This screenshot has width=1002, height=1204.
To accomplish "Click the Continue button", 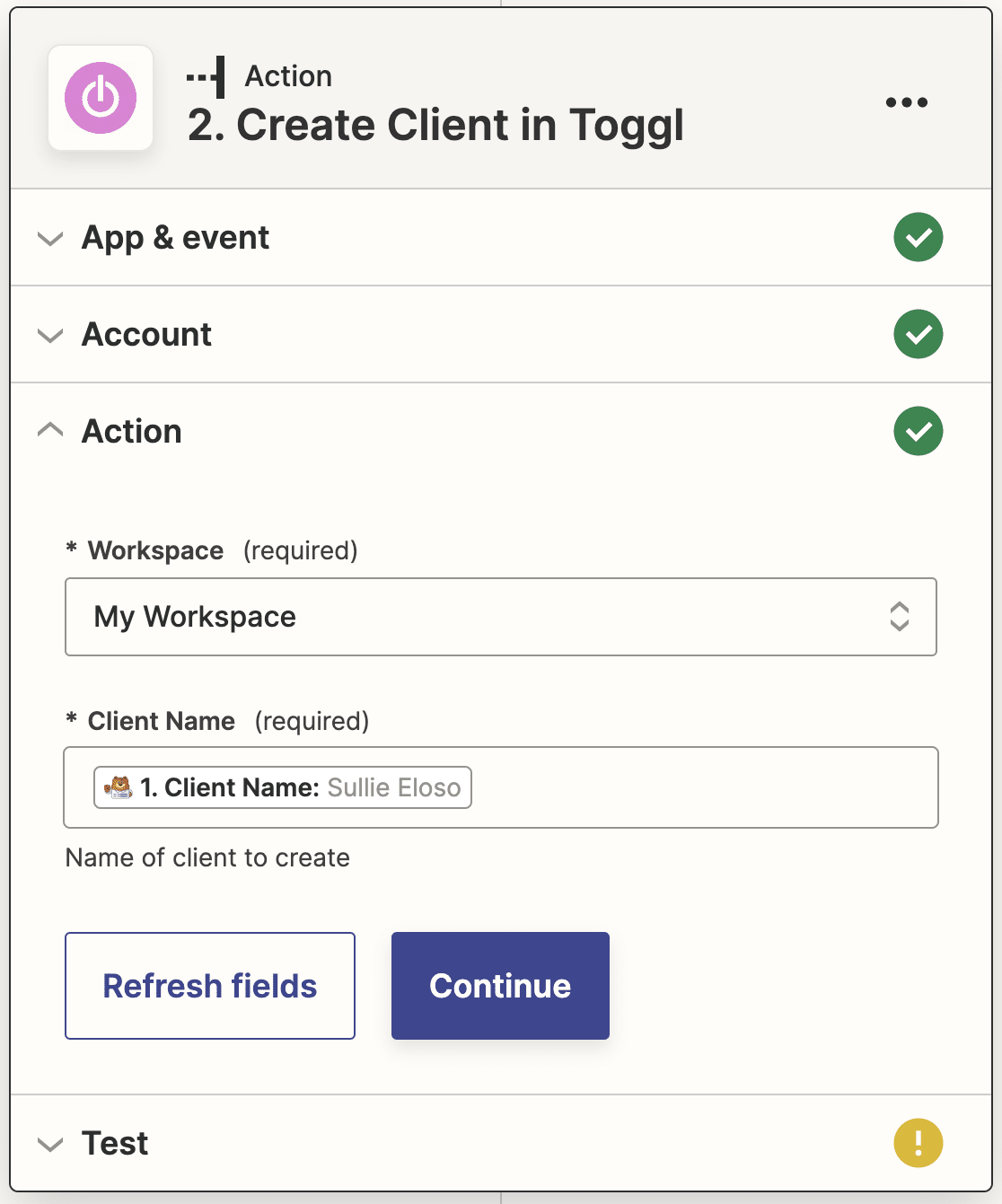I will [500, 986].
